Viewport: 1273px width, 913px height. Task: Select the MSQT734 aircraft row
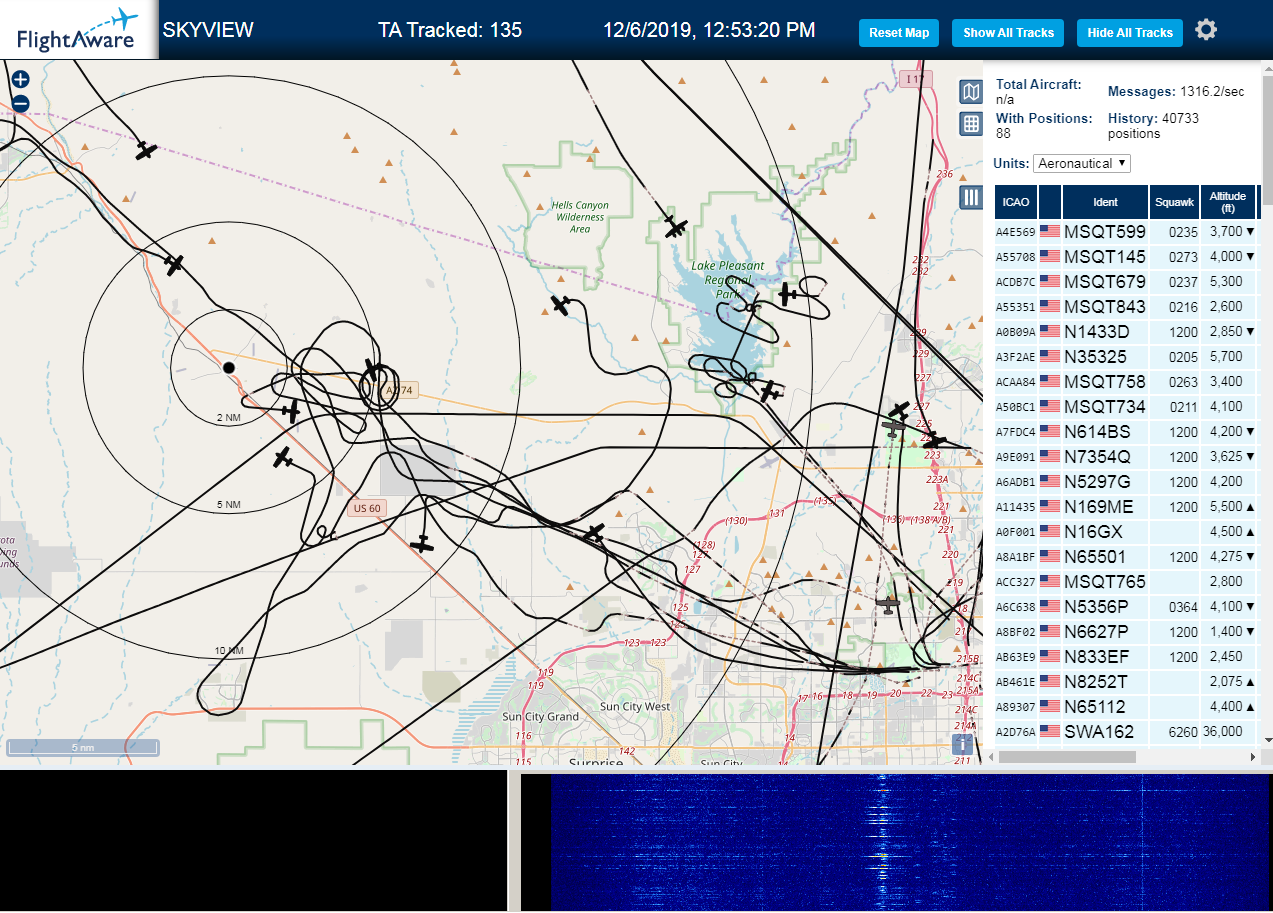pos(1125,407)
